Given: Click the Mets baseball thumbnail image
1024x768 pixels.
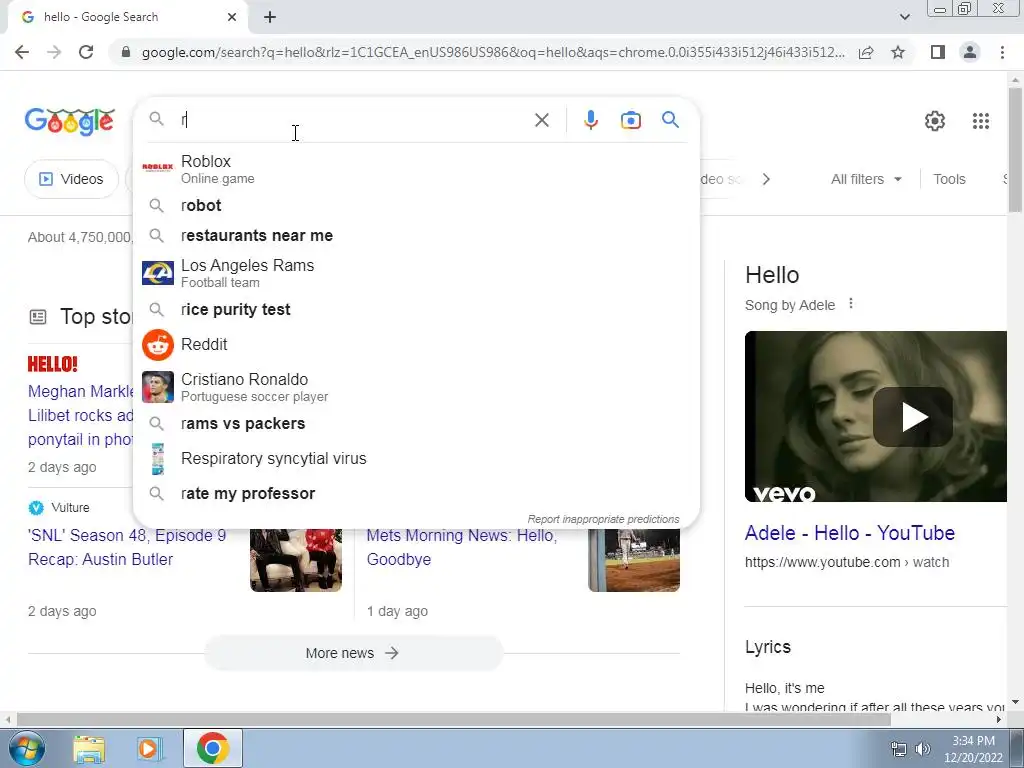Looking at the screenshot, I should (634, 560).
